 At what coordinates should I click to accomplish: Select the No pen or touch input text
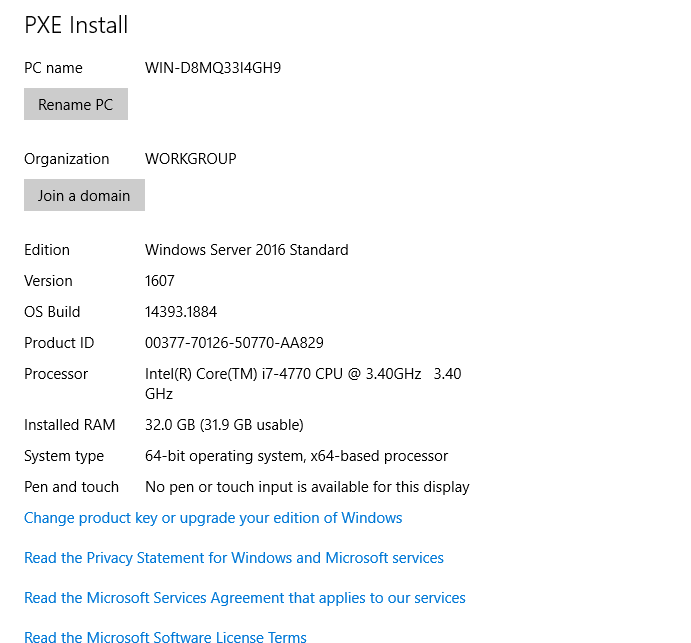[307, 487]
